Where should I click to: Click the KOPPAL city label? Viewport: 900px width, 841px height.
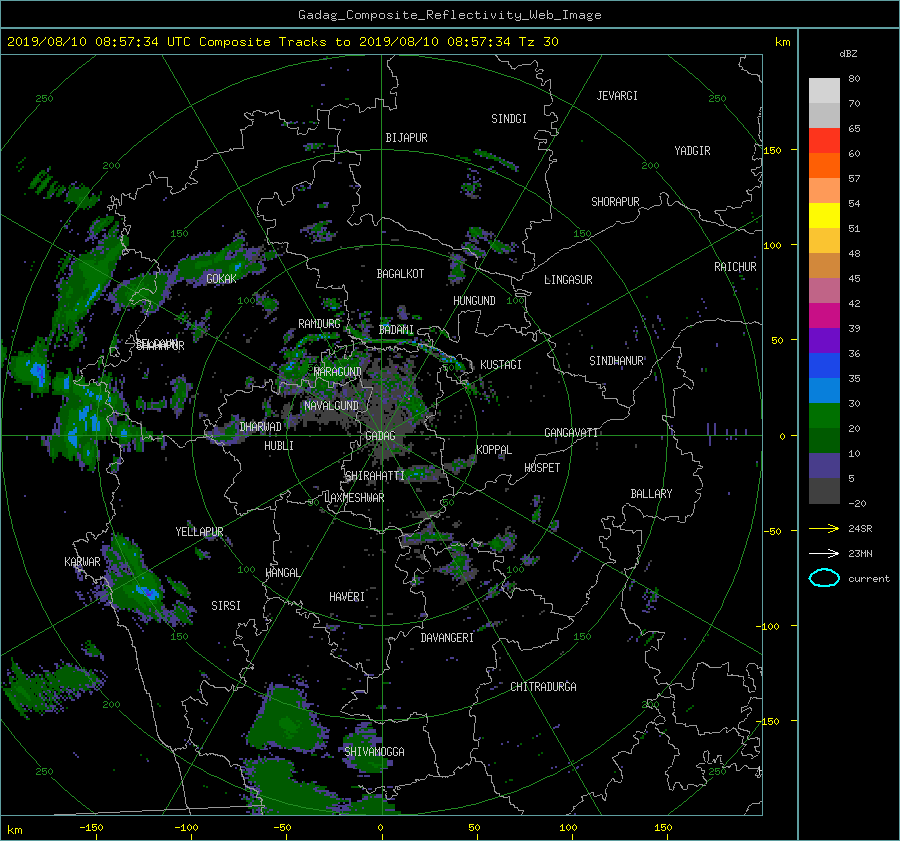tap(494, 449)
